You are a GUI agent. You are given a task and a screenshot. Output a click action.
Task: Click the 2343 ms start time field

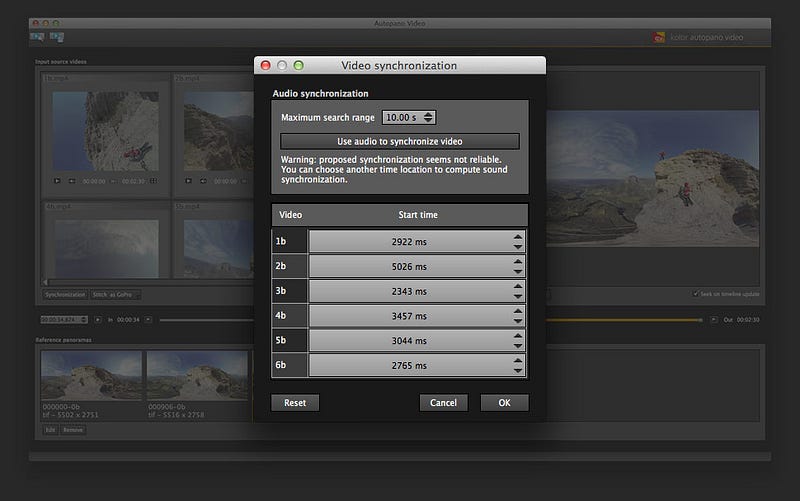pos(417,291)
